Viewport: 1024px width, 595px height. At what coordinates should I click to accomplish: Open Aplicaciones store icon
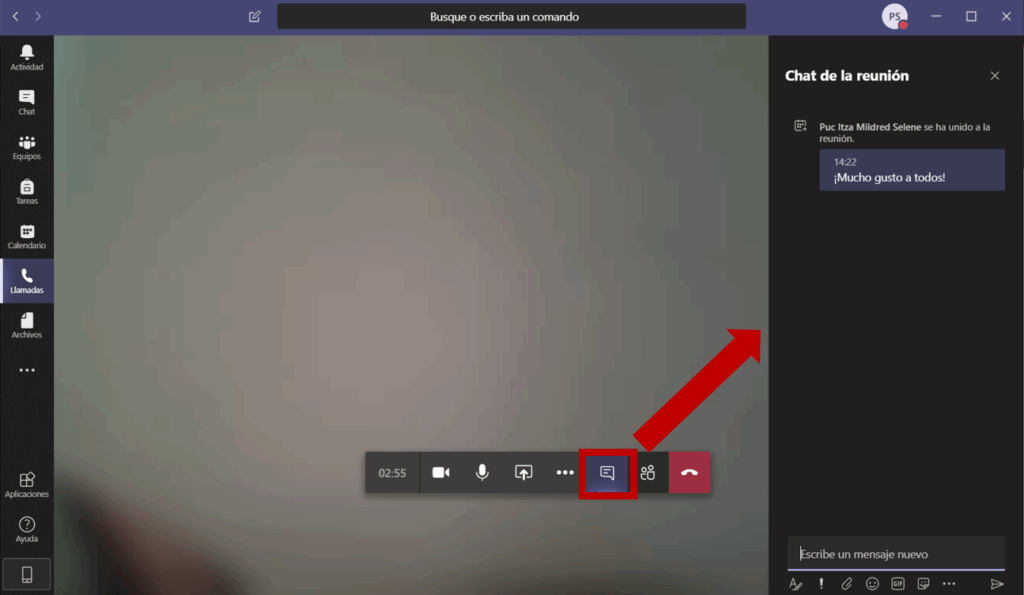click(27, 485)
